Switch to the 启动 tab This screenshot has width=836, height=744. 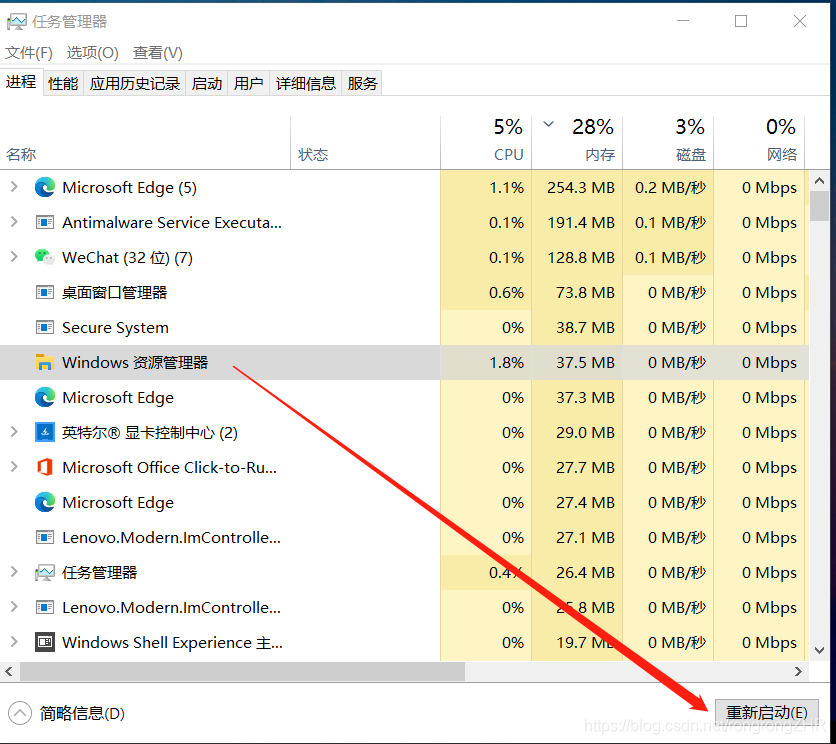click(x=206, y=83)
